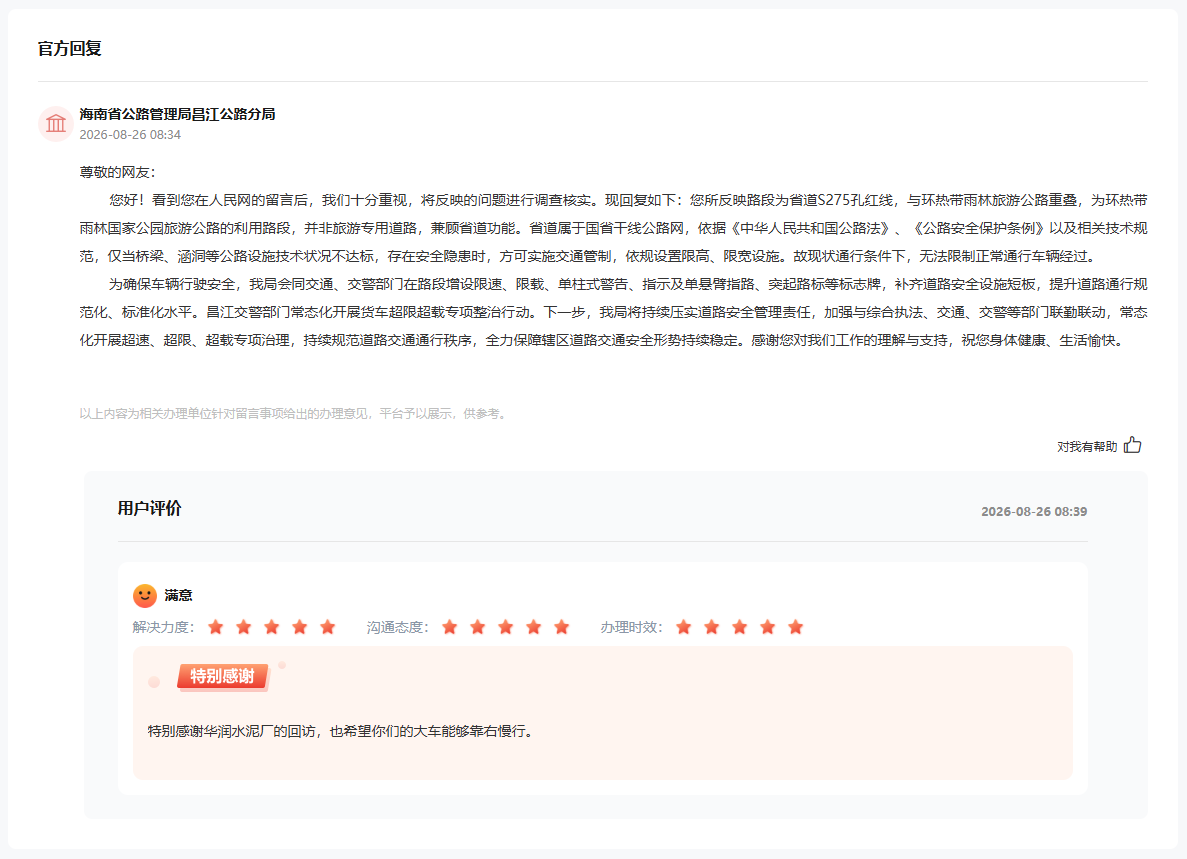
Task: Click the comment text 特别感谢华润水泥厂的回访
Action: [232, 731]
